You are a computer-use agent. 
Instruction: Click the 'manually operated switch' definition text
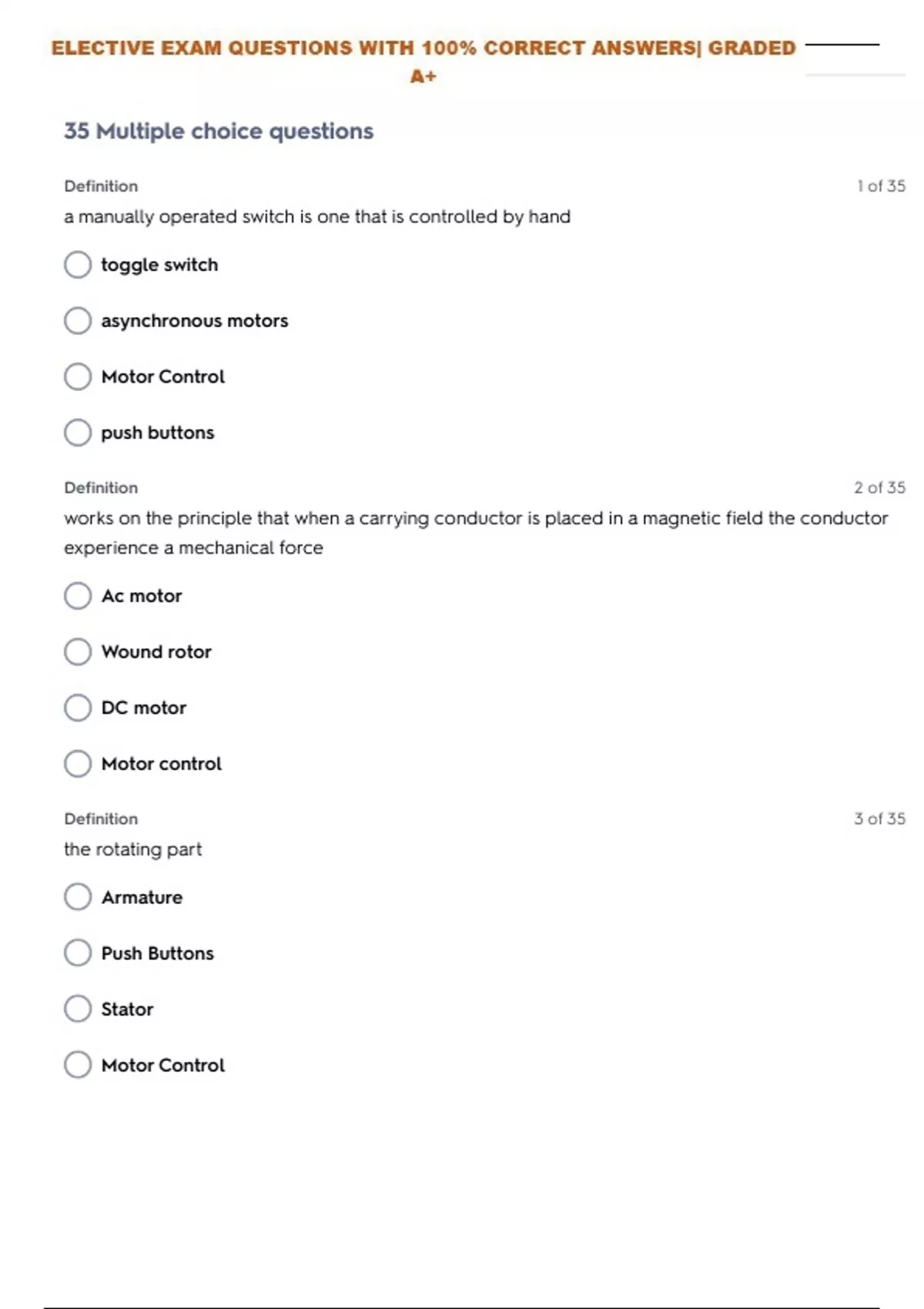coord(317,217)
